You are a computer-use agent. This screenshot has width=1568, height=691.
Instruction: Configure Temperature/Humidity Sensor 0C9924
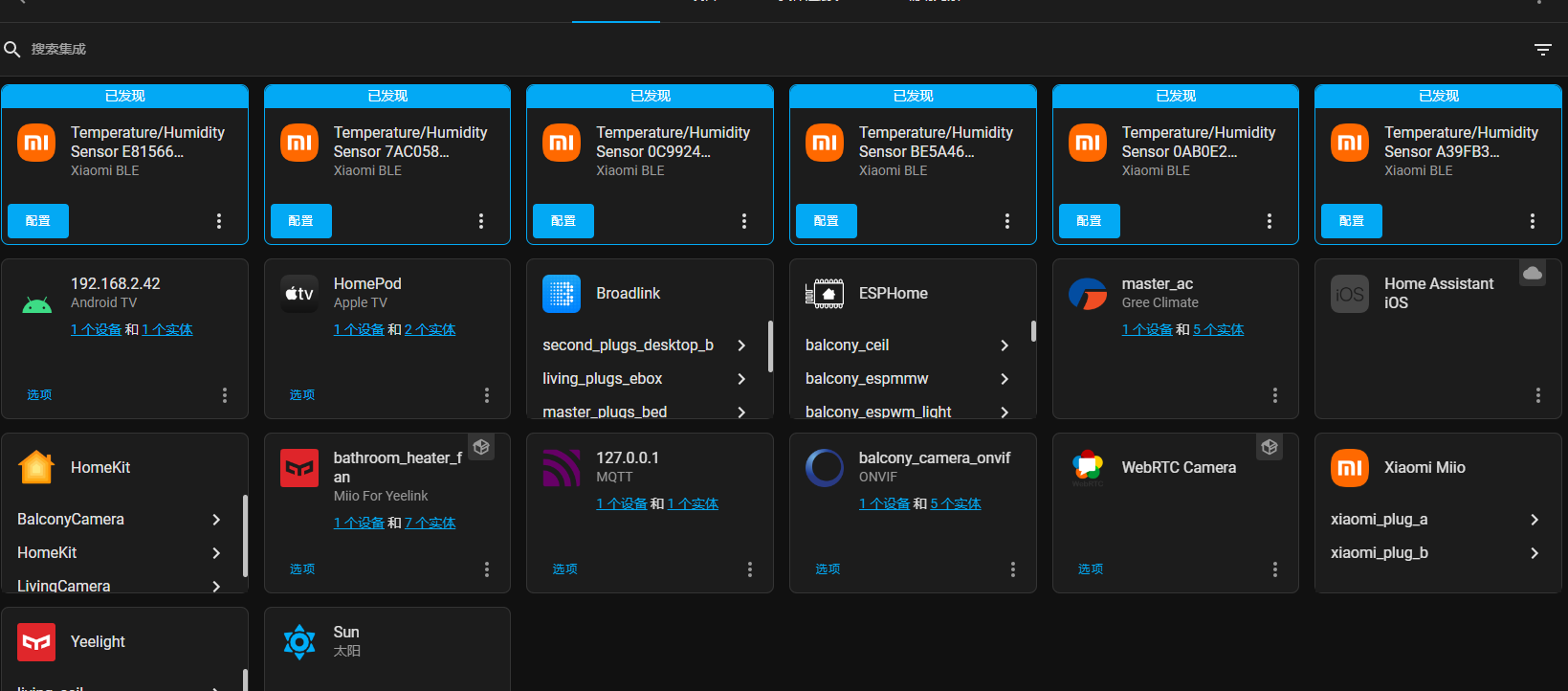coord(563,221)
